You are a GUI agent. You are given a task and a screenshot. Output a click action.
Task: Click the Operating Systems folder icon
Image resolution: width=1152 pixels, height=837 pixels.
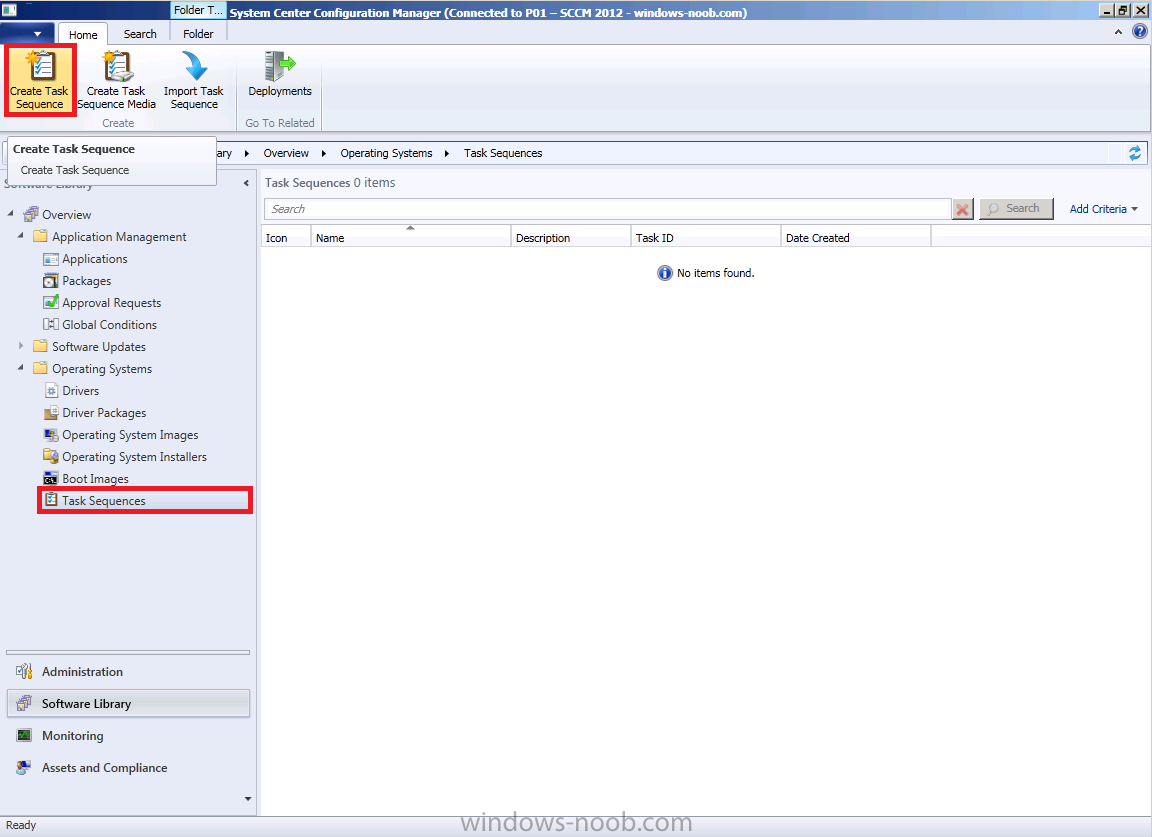[x=40, y=368]
